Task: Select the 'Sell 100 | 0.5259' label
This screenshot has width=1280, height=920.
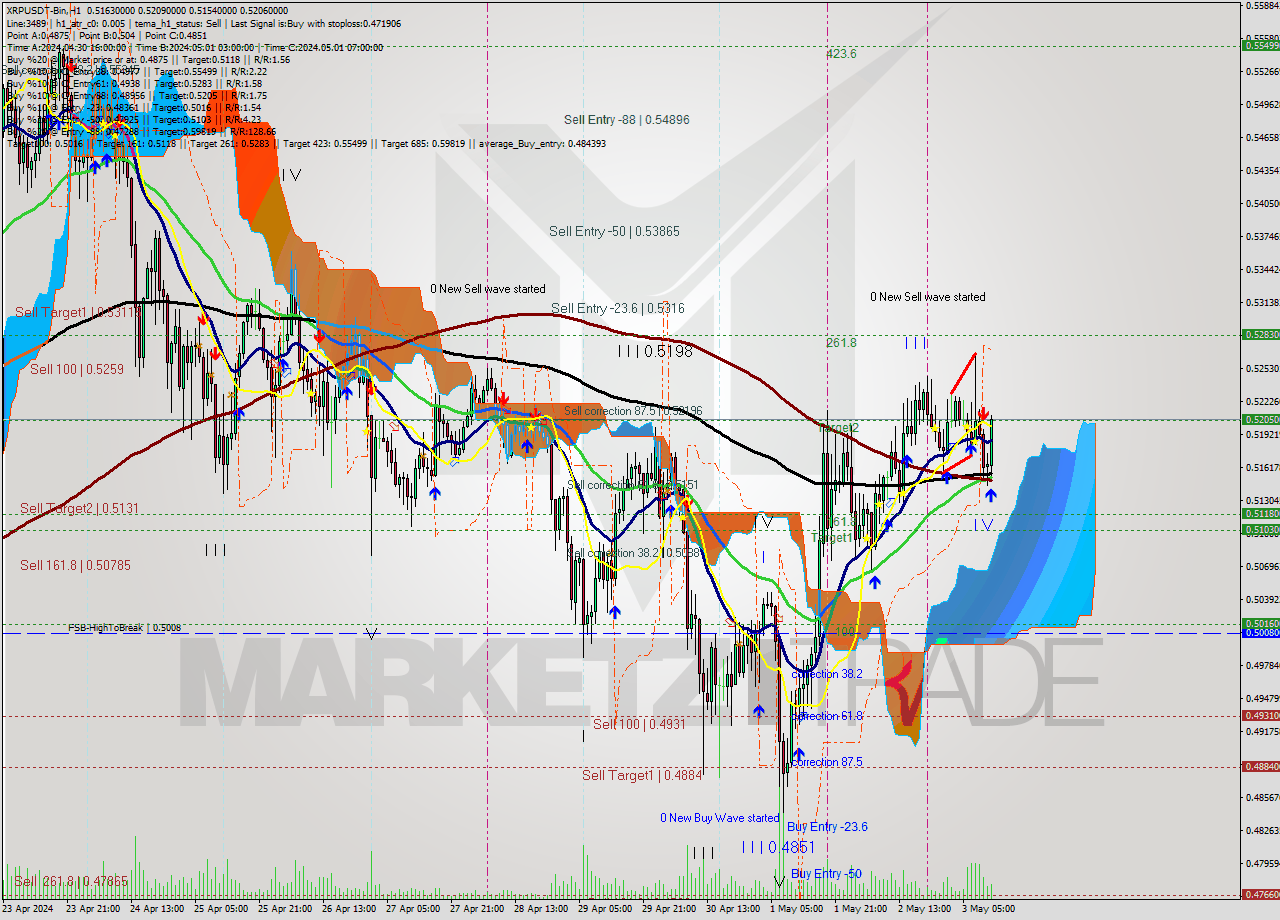Action: coord(77,370)
